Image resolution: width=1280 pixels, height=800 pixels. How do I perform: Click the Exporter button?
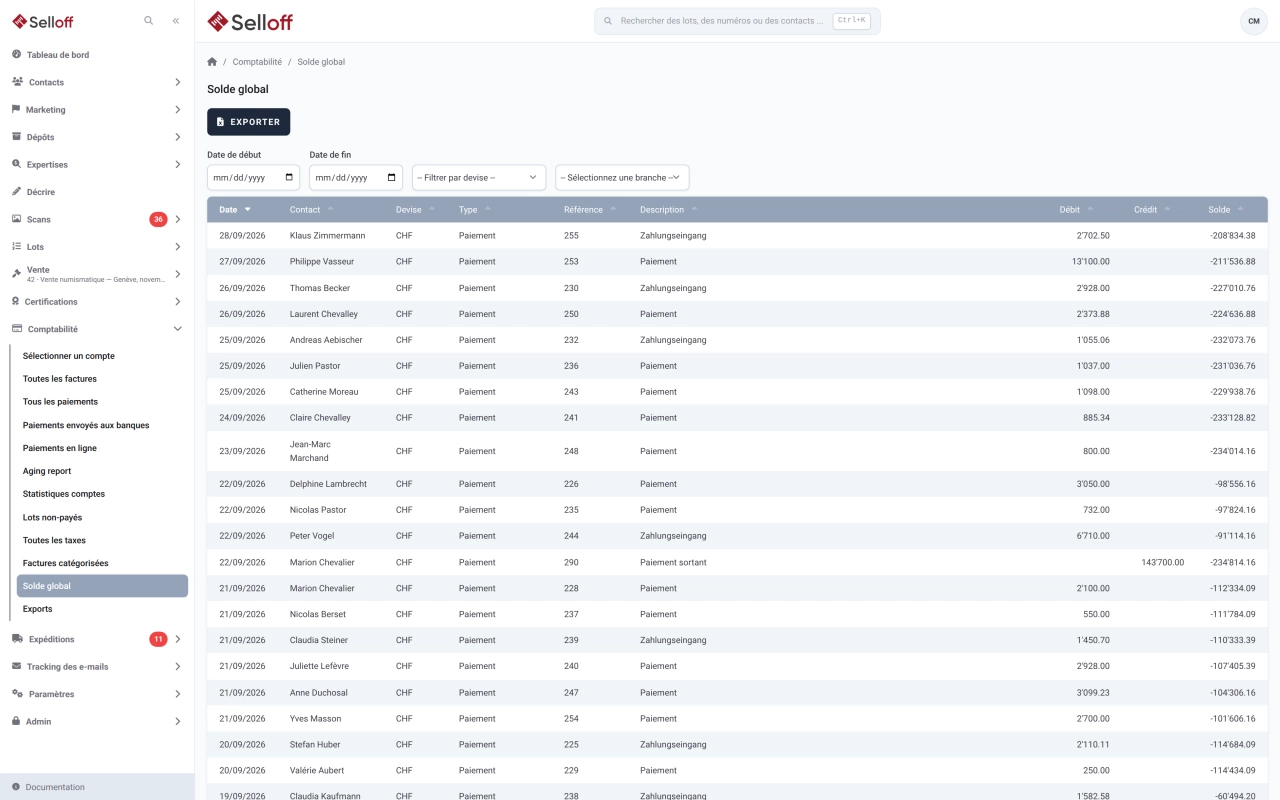click(x=248, y=122)
